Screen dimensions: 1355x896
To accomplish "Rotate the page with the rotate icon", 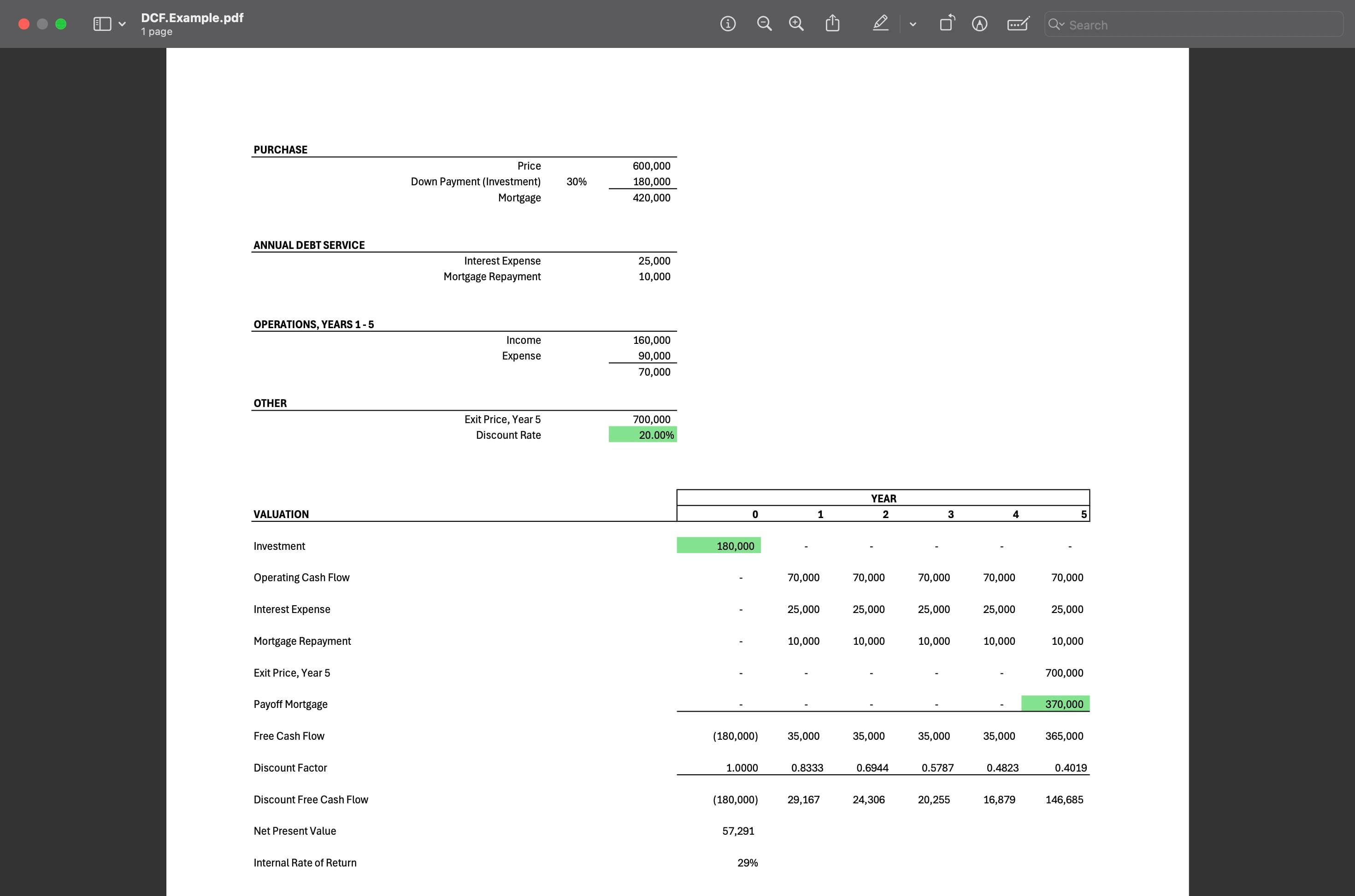I will (x=947, y=24).
